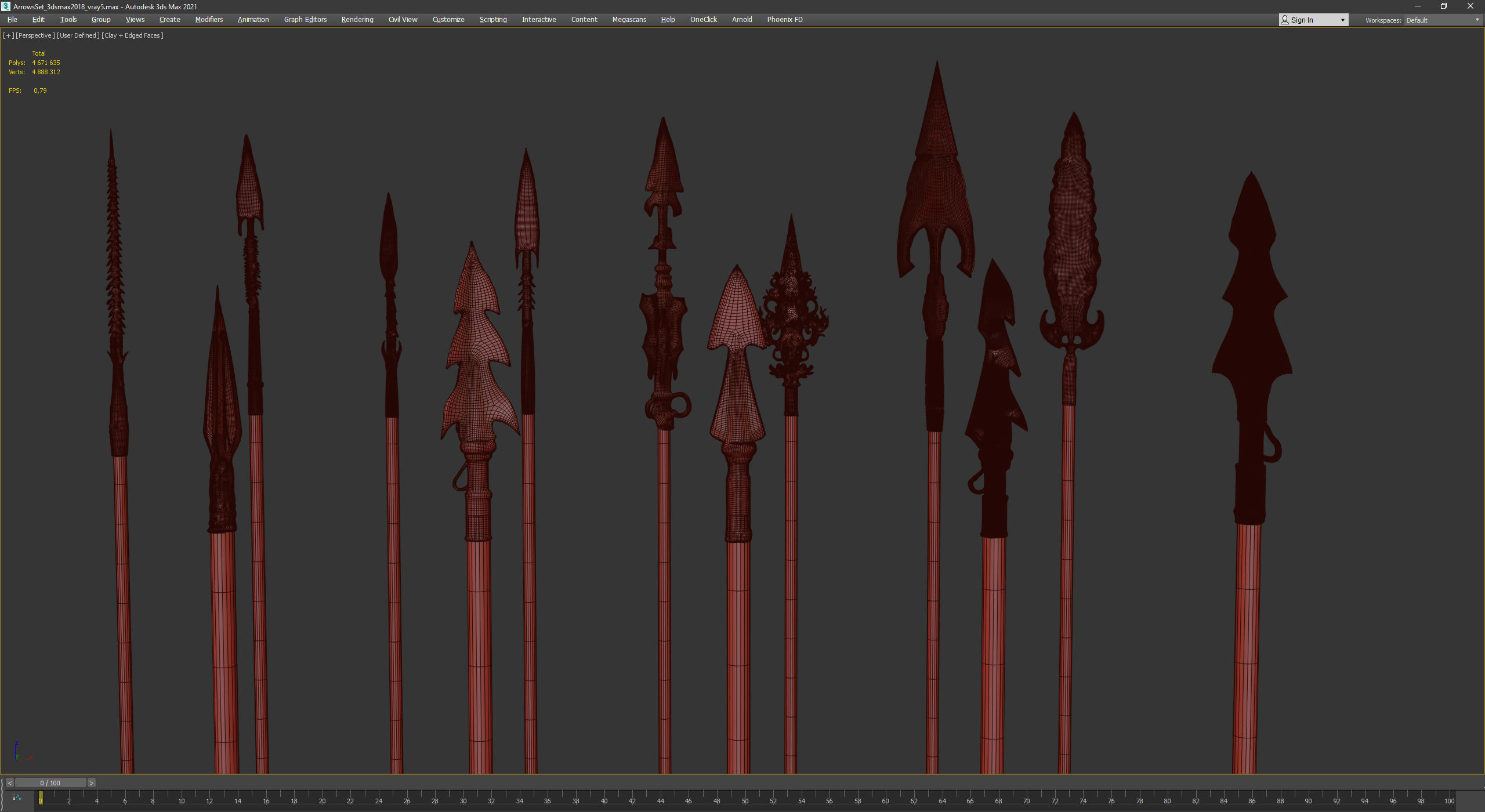This screenshot has width=1485, height=812.
Task: Open the Modifiers menu
Action: 209,20
